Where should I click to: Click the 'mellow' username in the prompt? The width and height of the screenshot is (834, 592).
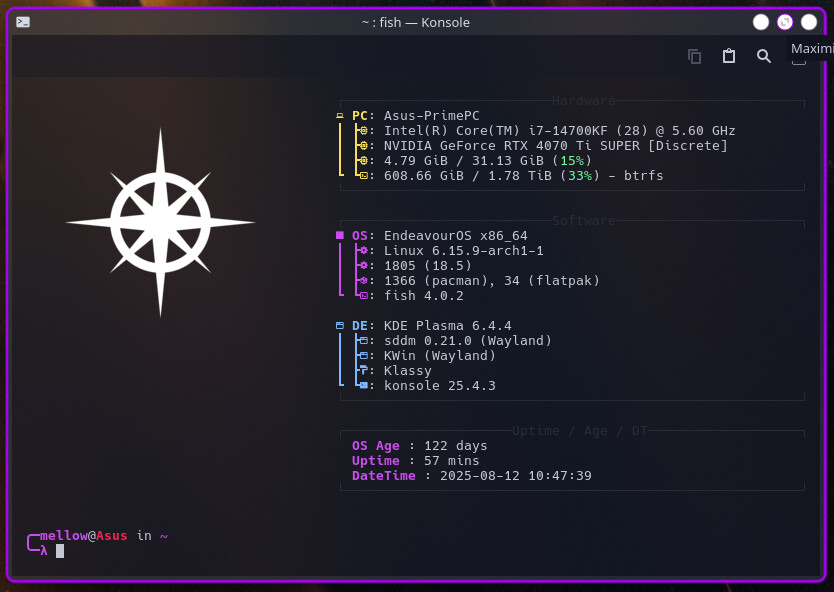point(64,536)
